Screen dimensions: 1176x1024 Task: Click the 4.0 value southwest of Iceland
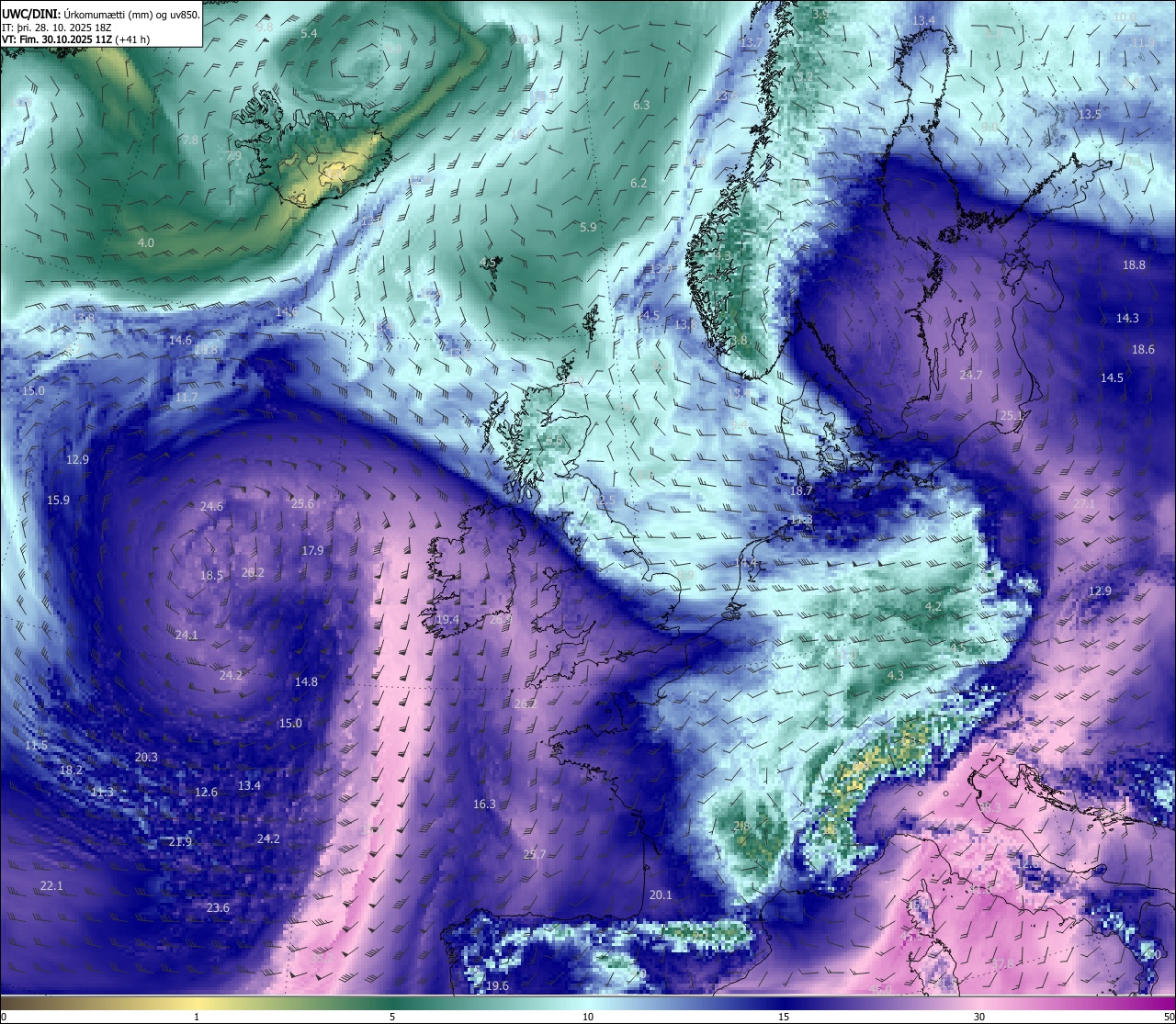(146, 242)
